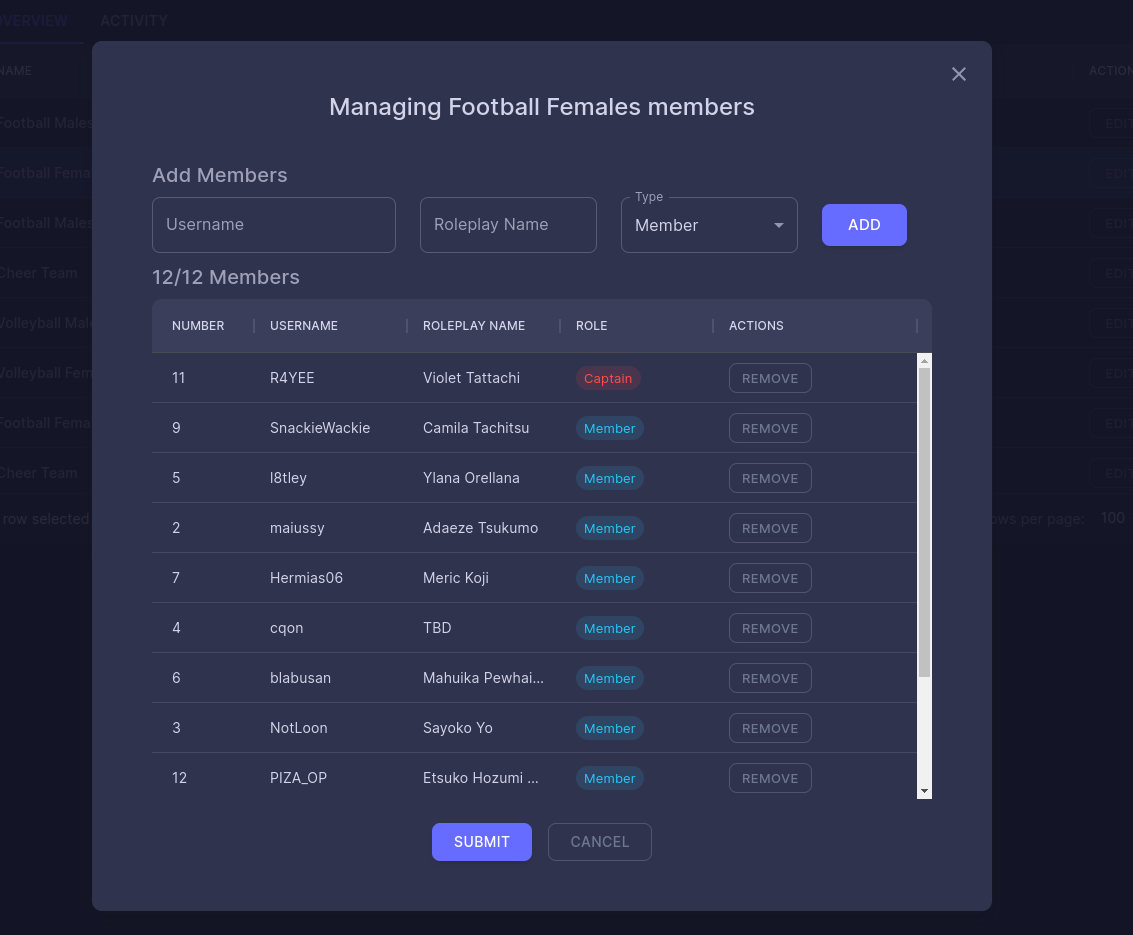1133x935 pixels.
Task: Click the scrollbar down arrow in members table
Action: tap(924, 791)
